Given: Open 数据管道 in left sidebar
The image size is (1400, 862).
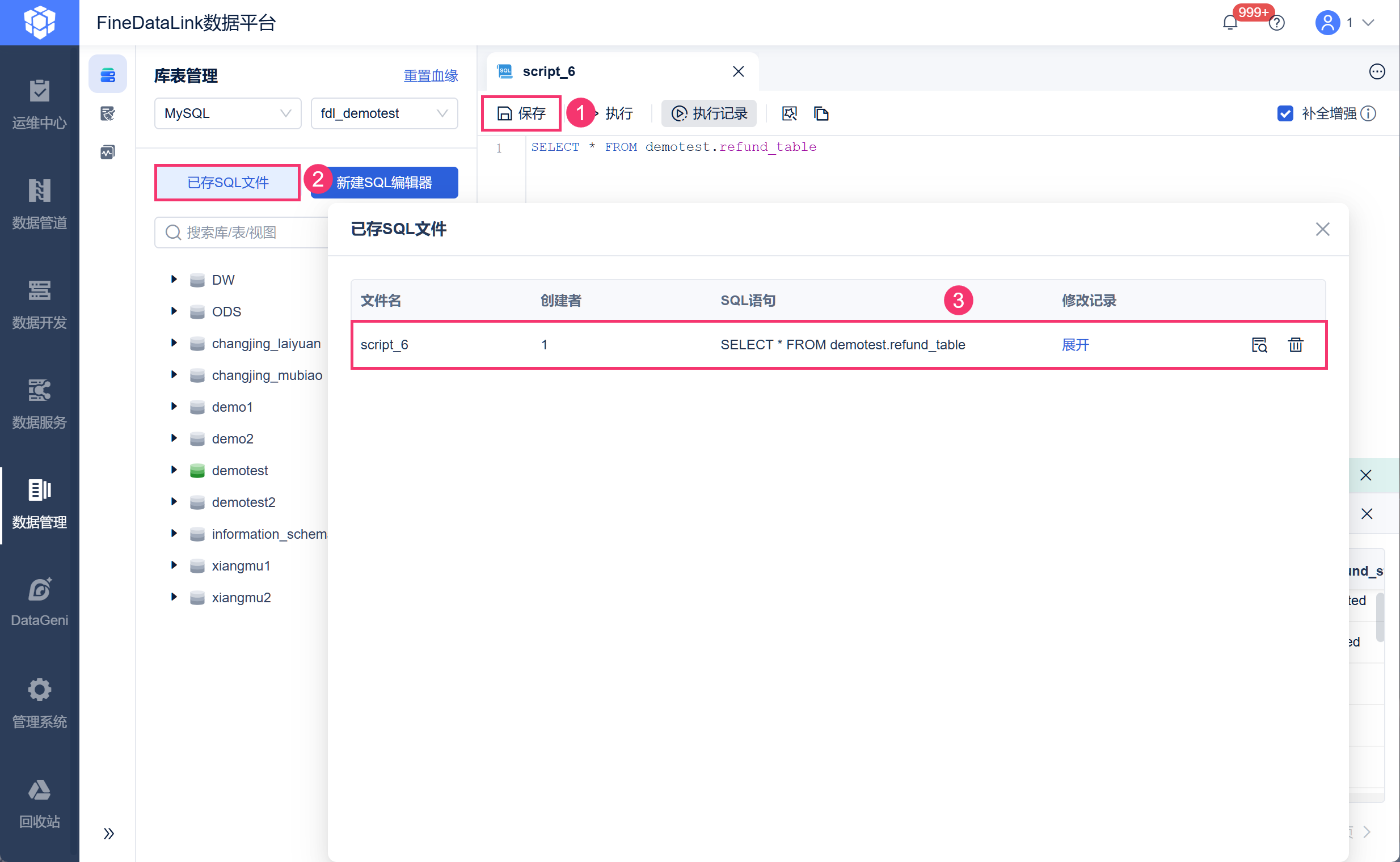Looking at the screenshot, I should click(x=39, y=203).
